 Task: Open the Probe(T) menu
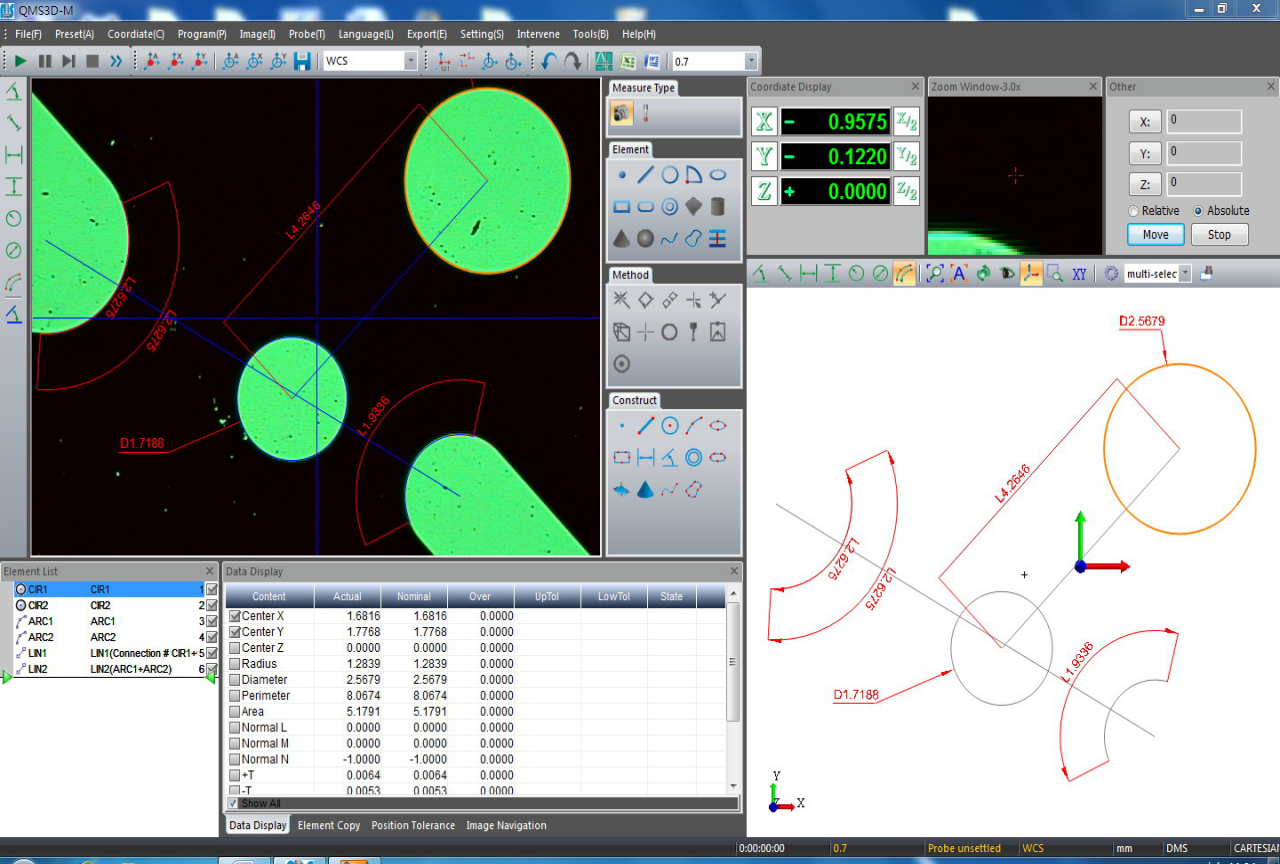[x=307, y=34]
